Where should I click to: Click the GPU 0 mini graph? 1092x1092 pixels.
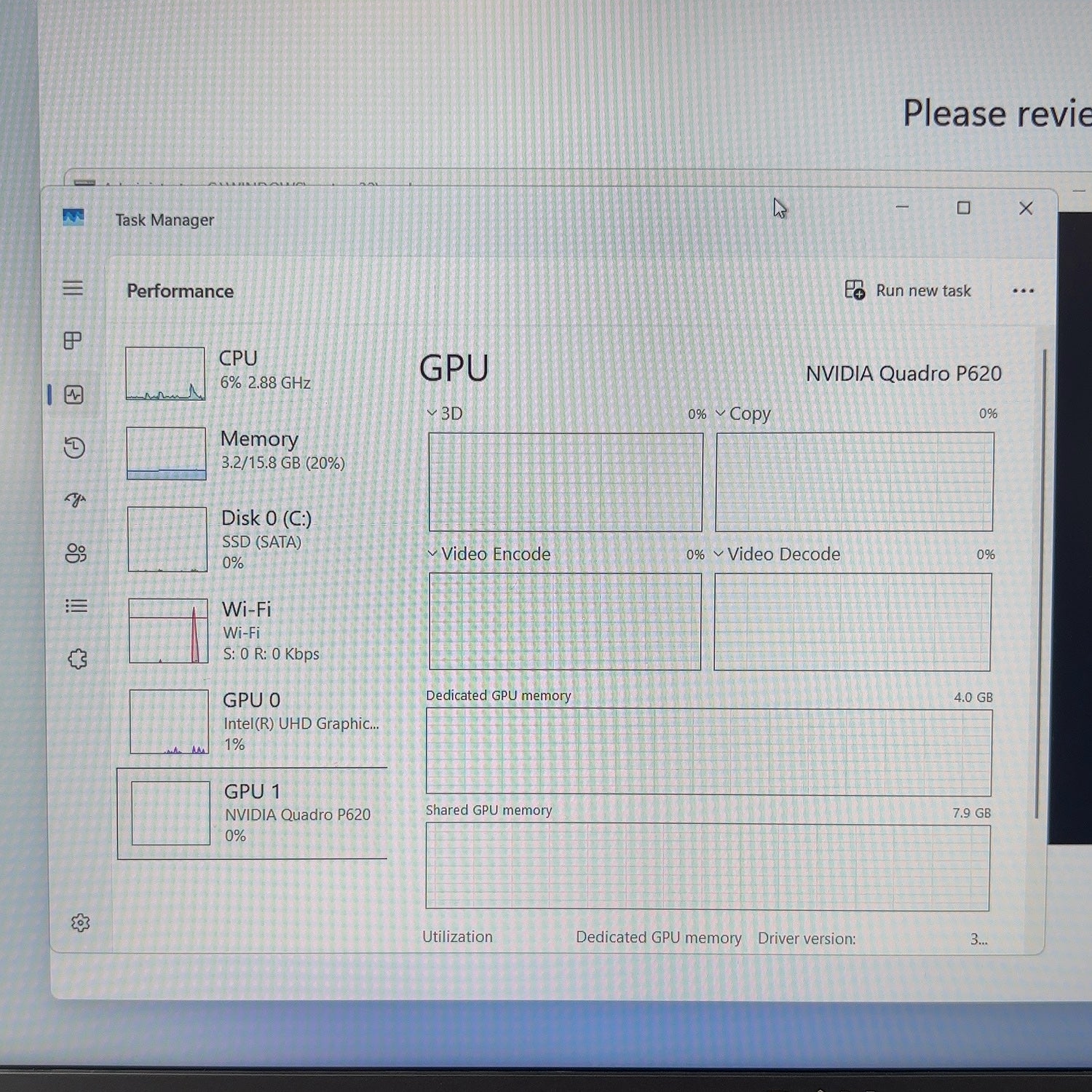(x=169, y=721)
